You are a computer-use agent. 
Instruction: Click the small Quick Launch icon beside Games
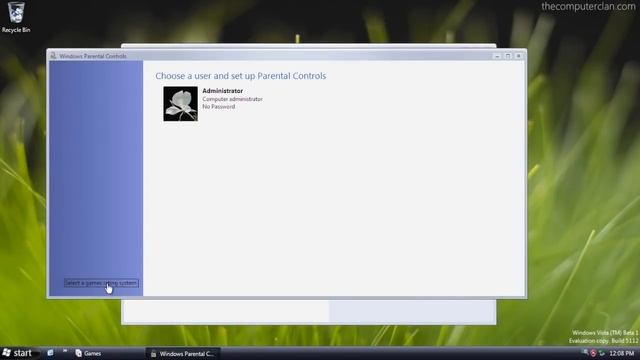pyautogui.click(x=65, y=351)
